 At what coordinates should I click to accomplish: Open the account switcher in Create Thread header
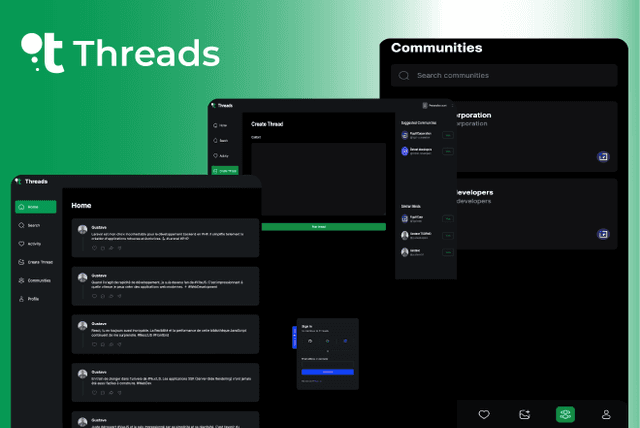(x=436, y=105)
